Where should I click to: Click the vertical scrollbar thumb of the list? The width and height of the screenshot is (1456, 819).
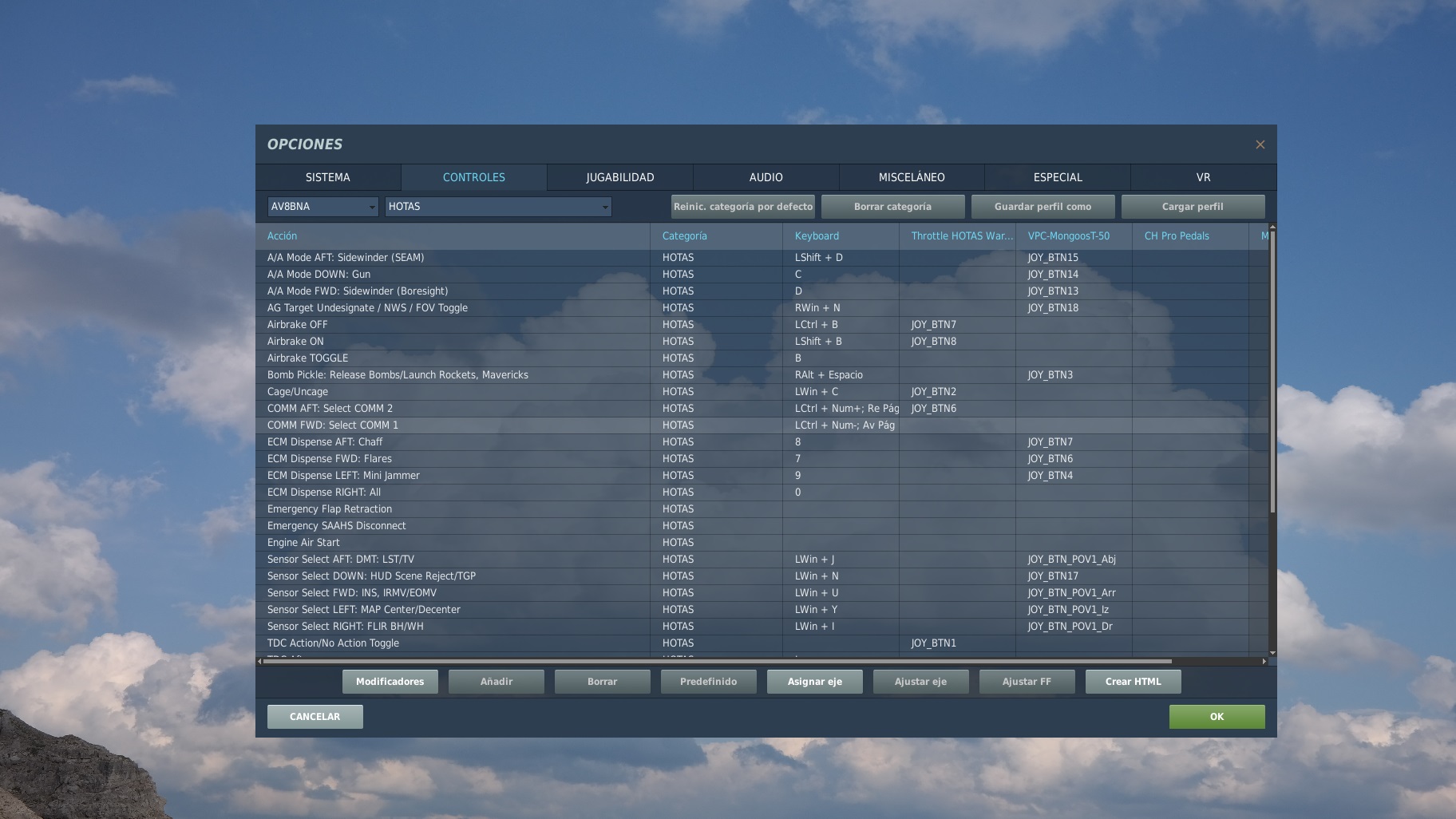click(x=1272, y=371)
